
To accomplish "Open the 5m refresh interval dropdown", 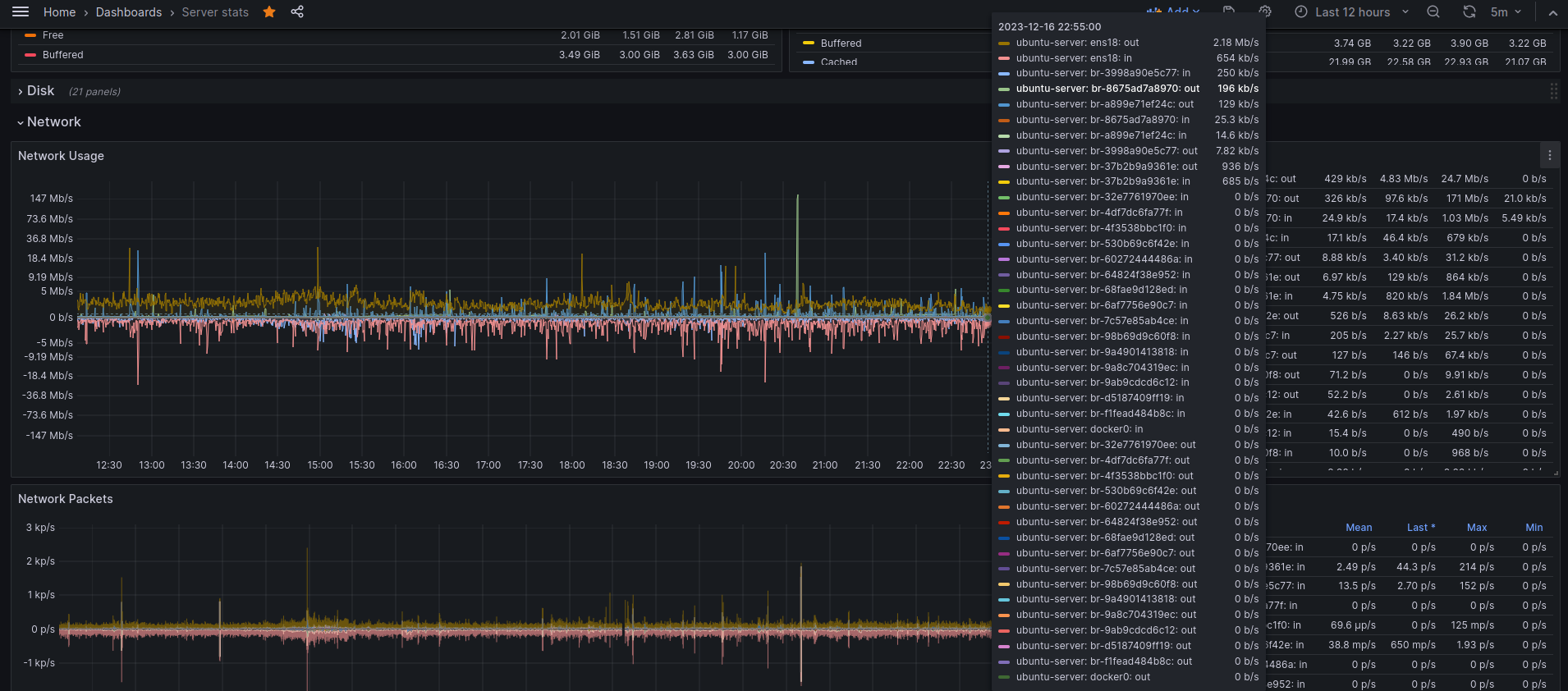I will (x=1506, y=11).
